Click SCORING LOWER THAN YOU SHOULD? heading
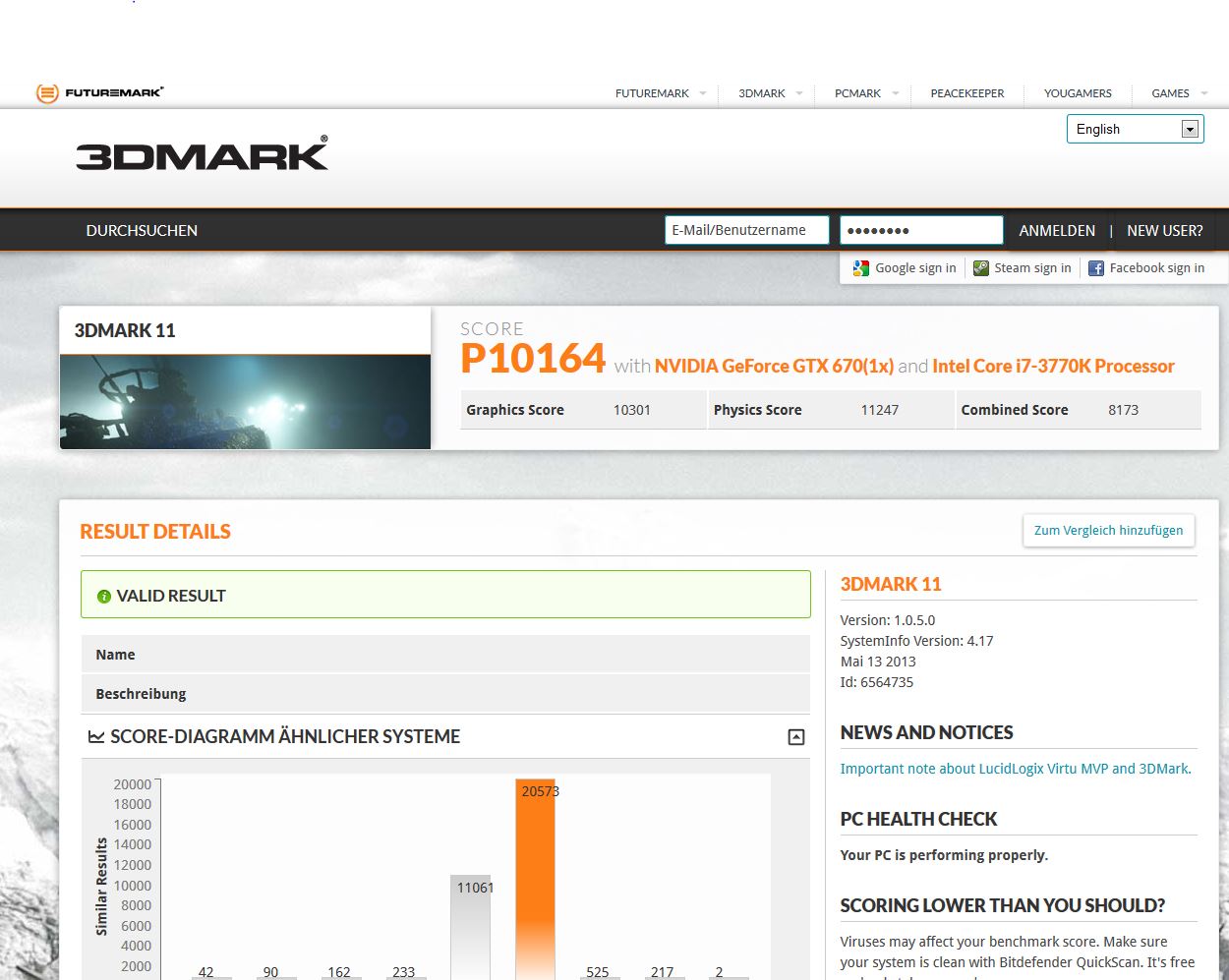 [1003, 905]
